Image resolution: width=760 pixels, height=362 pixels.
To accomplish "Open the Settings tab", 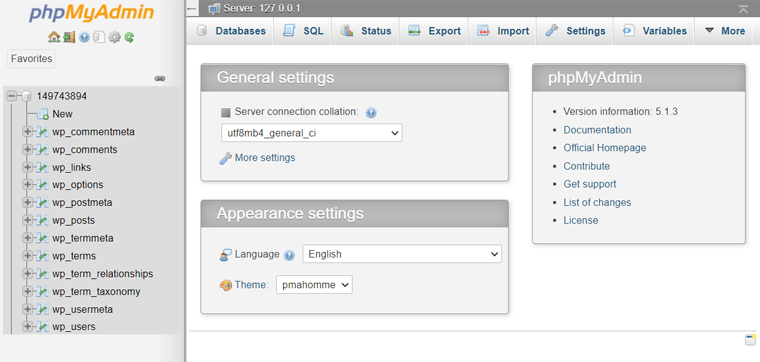I will (575, 31).
